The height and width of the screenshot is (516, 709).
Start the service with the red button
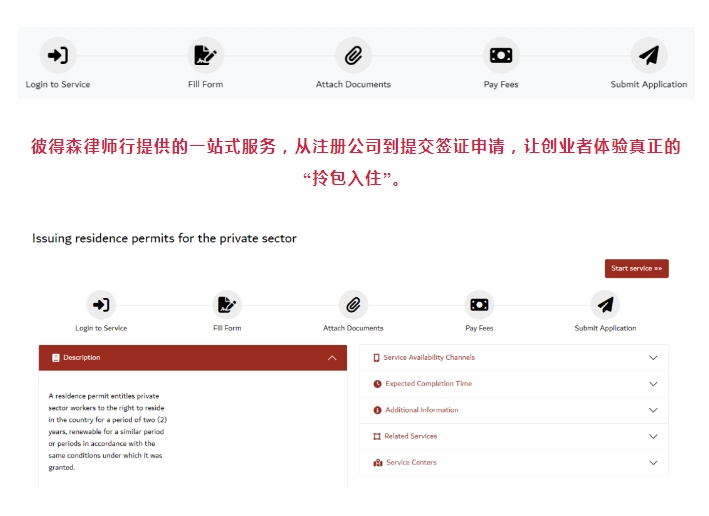(x=637, y=269)
